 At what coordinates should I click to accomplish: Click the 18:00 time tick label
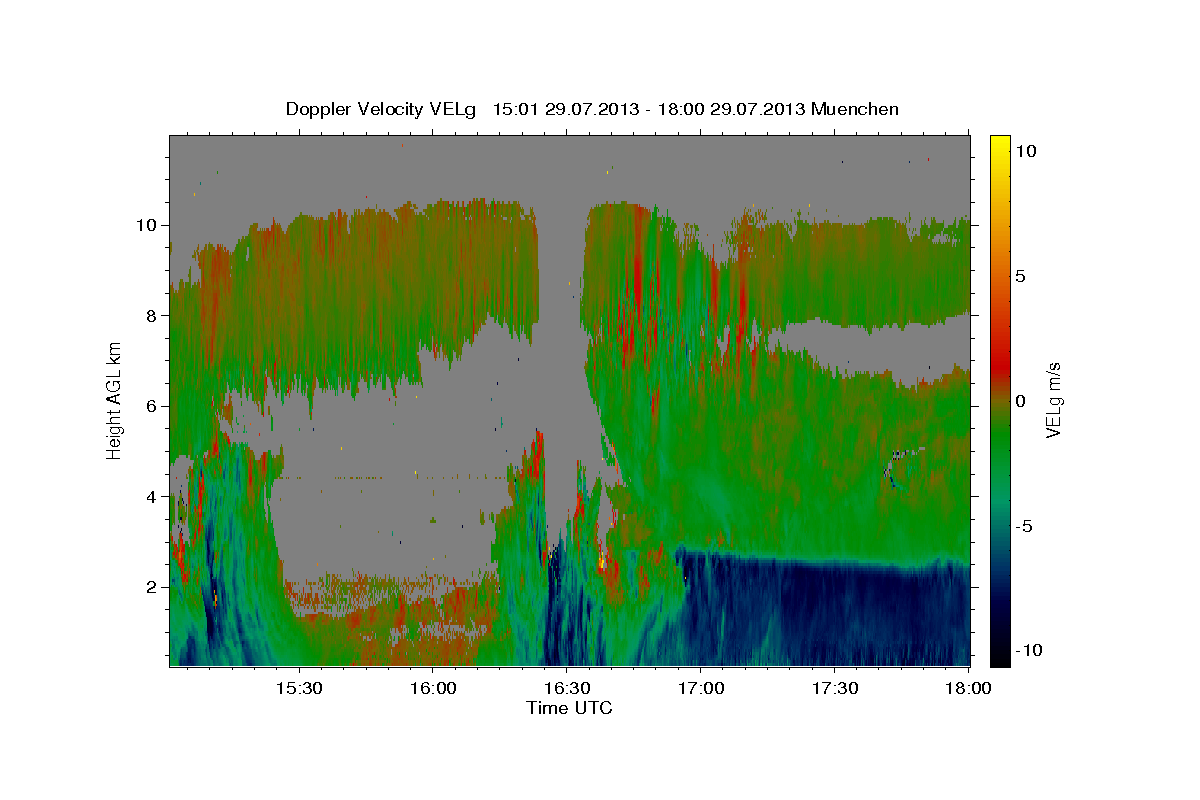tap(968, 688)
